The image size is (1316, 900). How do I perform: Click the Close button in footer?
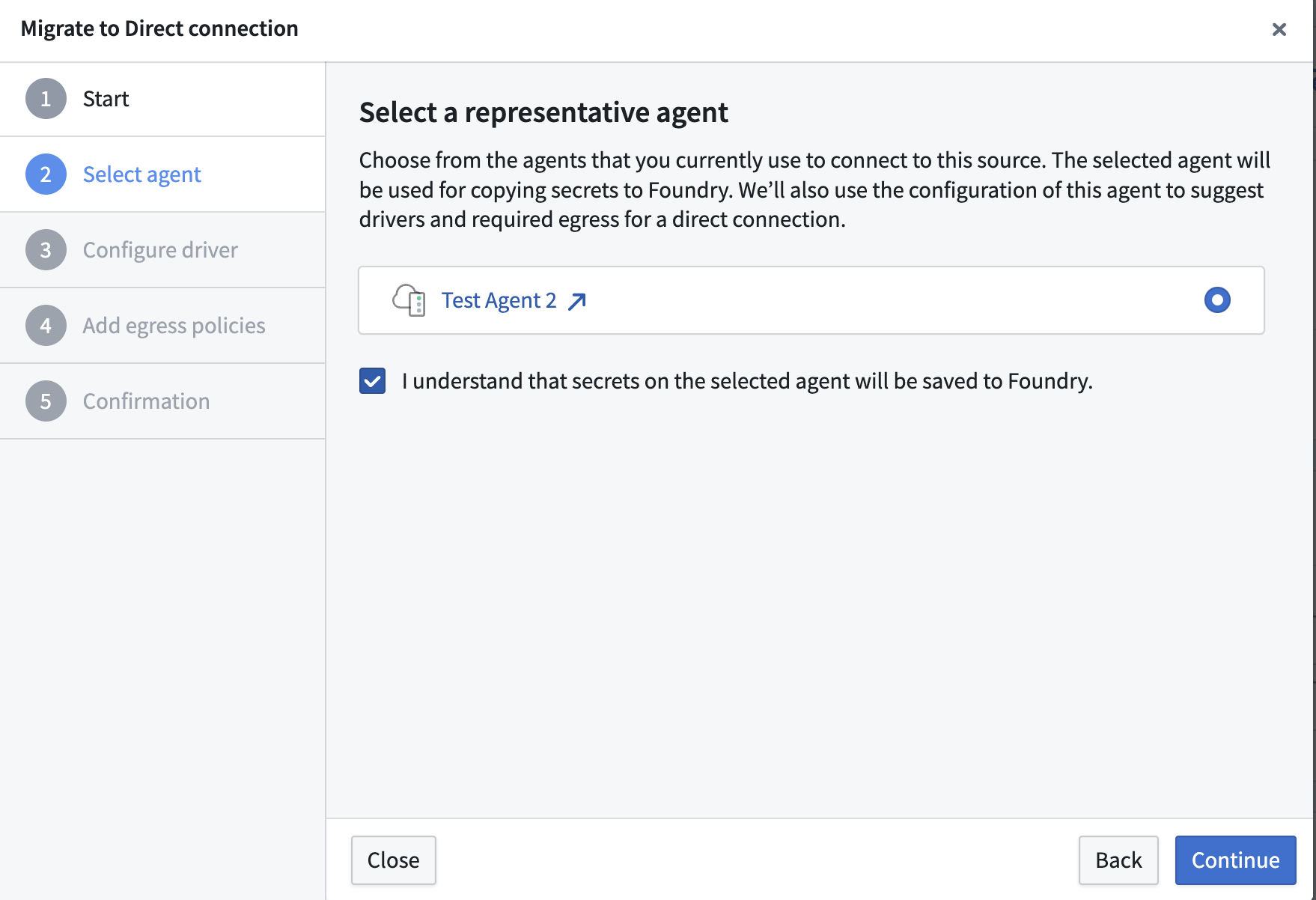pyautogui.click(x=393, y=860)
